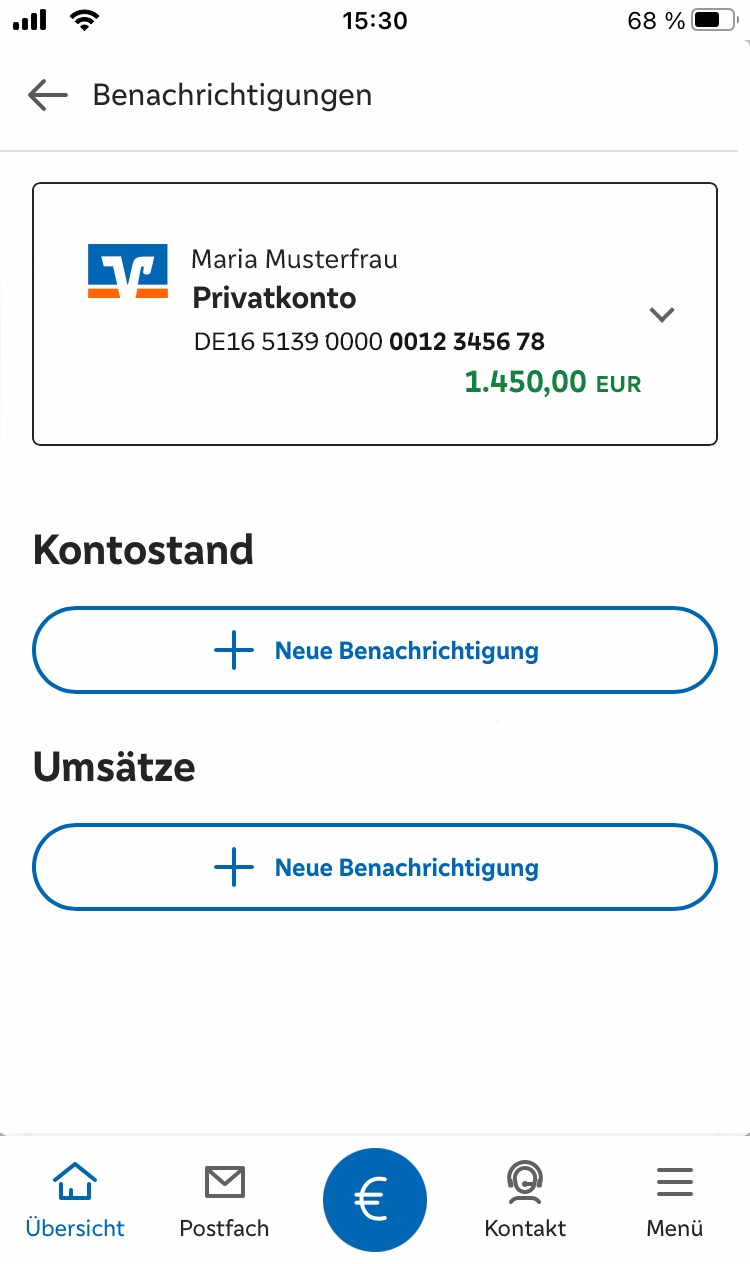The width and height of the screenshot is (750, 1264).
Task: Tap the Volksbank logo in account card
Action: click(128, 270)
